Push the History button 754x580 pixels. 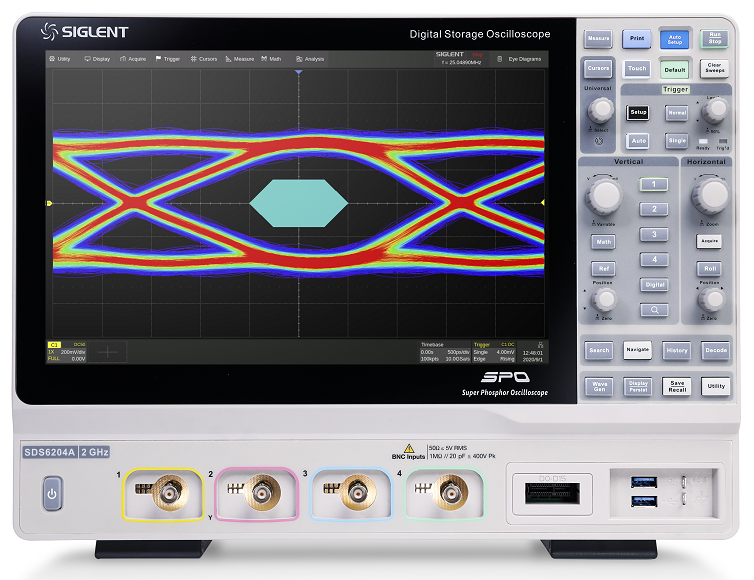click(677, 351)
